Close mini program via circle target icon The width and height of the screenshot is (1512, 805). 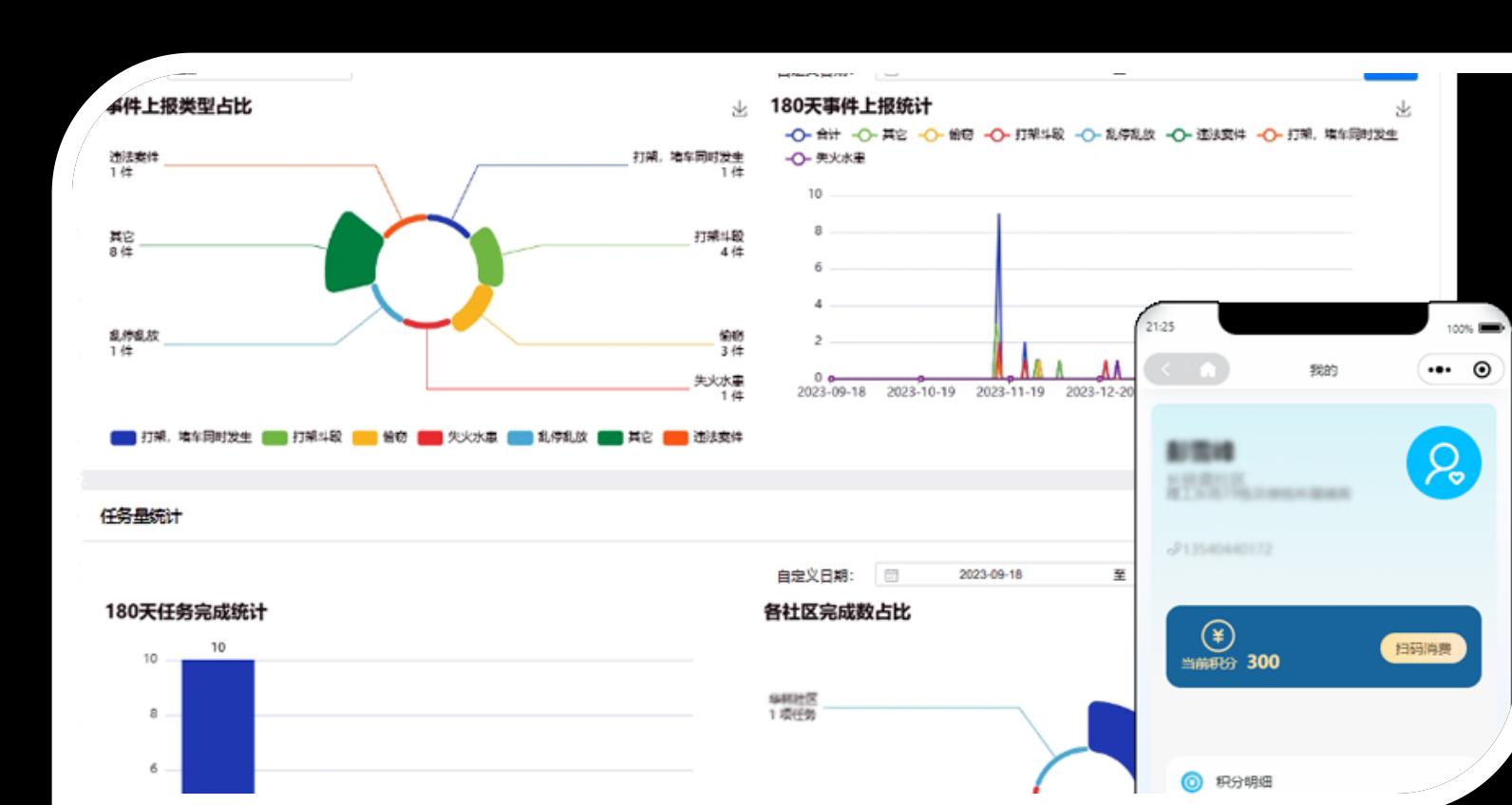[1482, 369]
